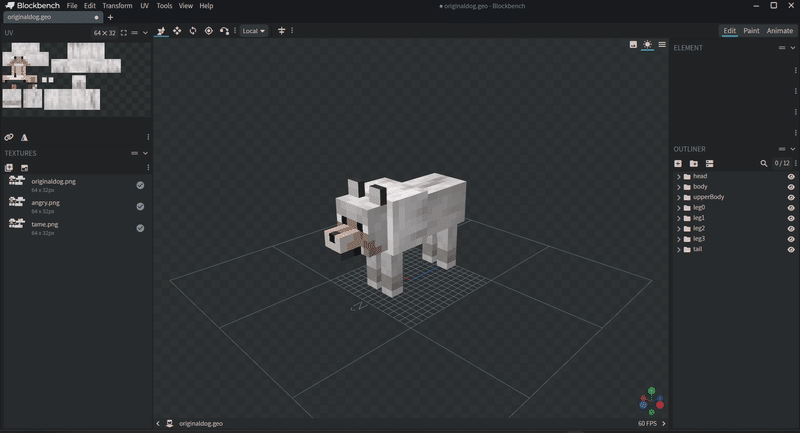This screenshot has height=433, width=800.
Task: Toggle saved checkmark of angry.png
Action: pos(140,207)
